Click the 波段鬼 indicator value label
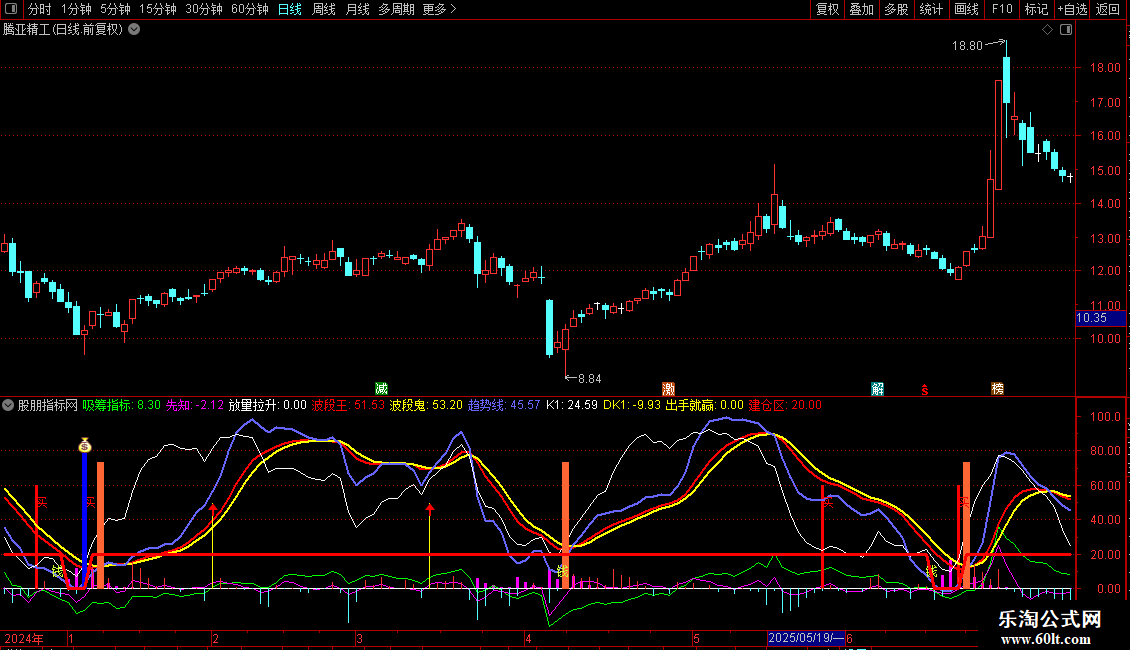This screenshot has height=650, width=1130. (426, 405)
